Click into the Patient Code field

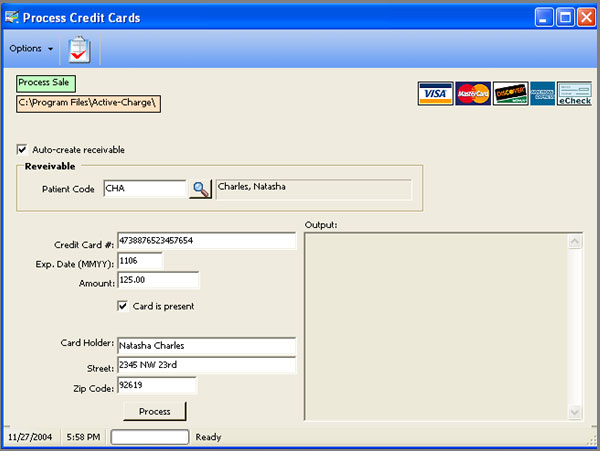[144, 188]
